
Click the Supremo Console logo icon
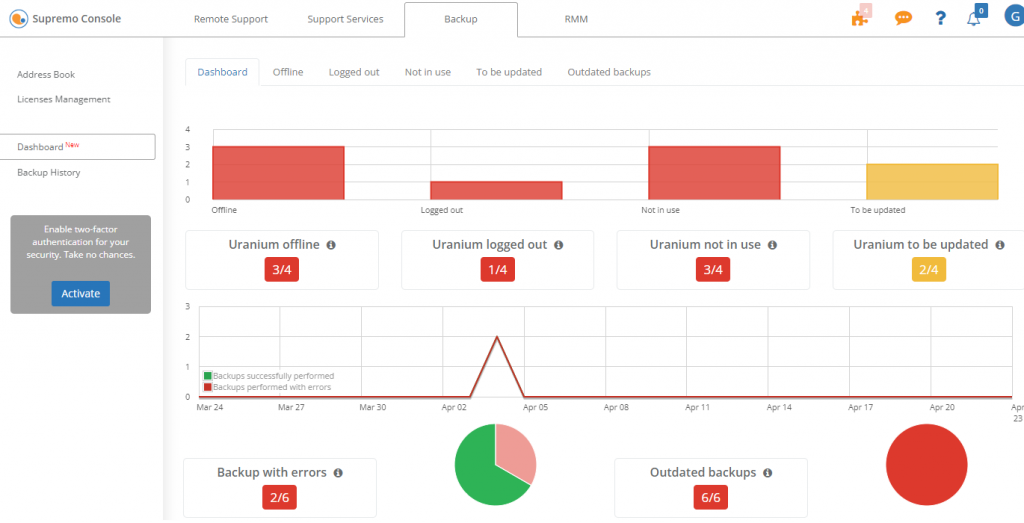pos(18,18)
